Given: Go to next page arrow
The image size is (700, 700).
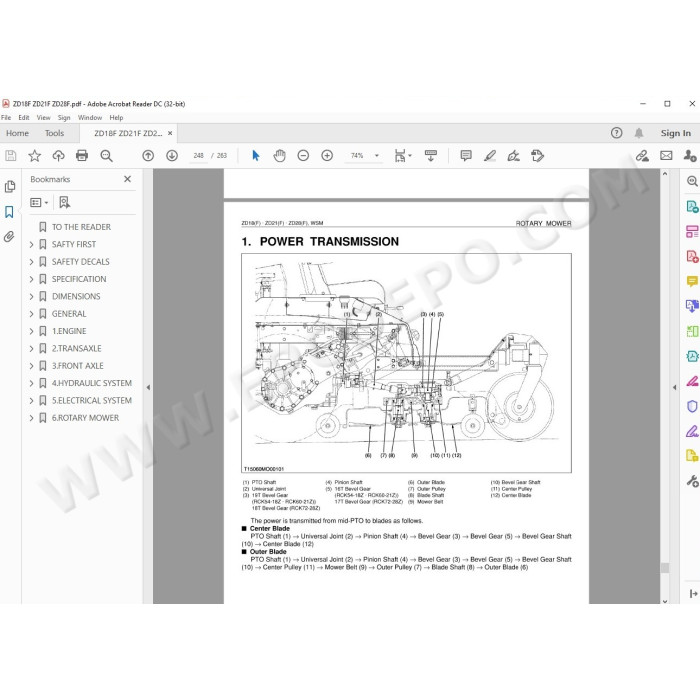Looking at the screenshot, I should [172, 155].
